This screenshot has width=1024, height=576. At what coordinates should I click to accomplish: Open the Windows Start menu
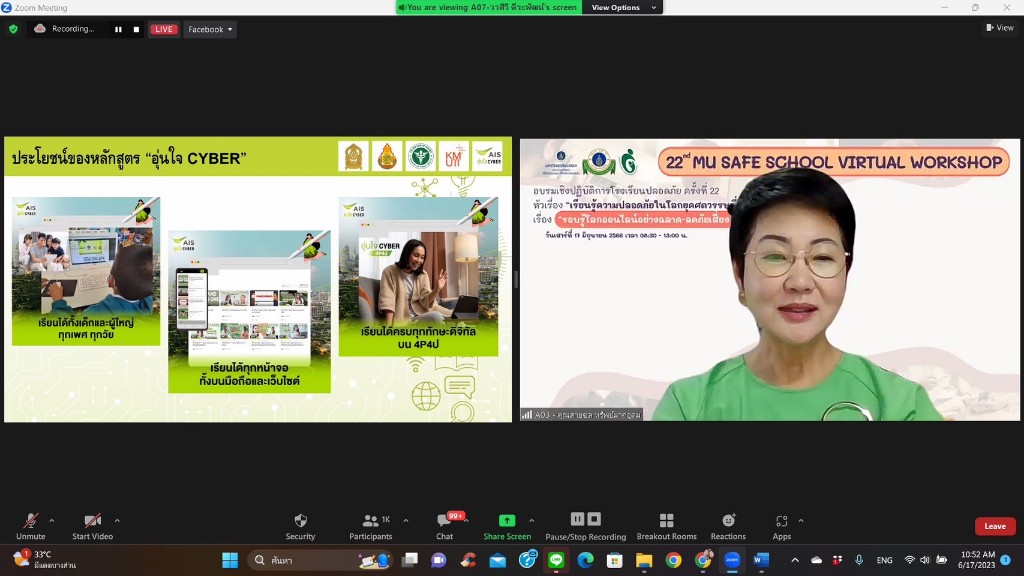(x=230, y=560)
